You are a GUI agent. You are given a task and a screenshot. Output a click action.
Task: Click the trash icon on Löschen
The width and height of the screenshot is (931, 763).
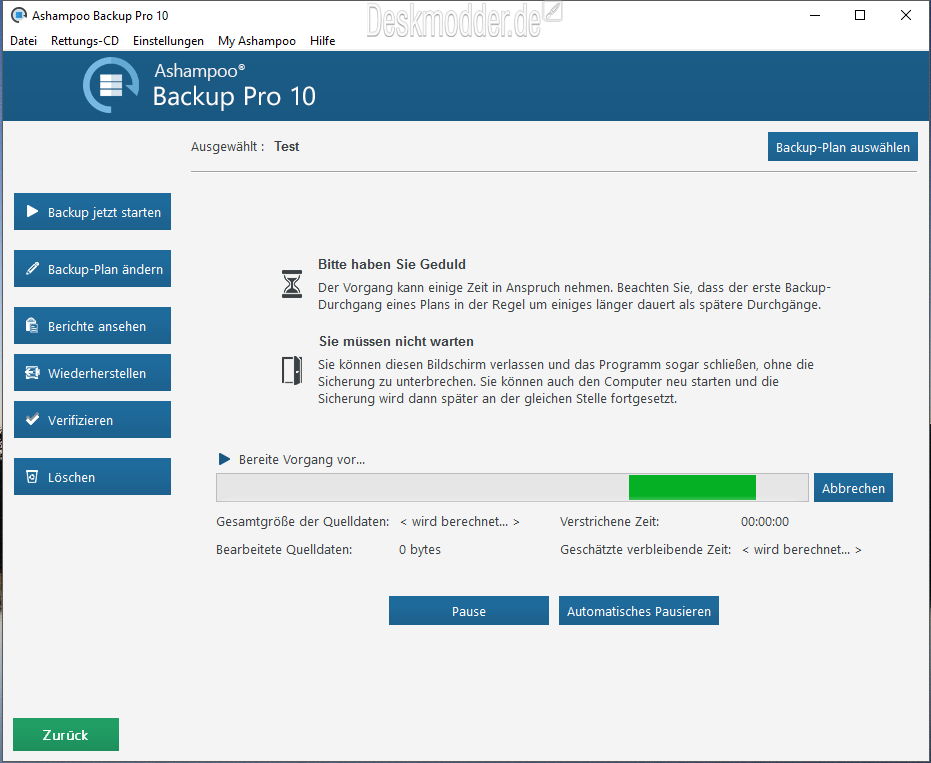(32, 476)
